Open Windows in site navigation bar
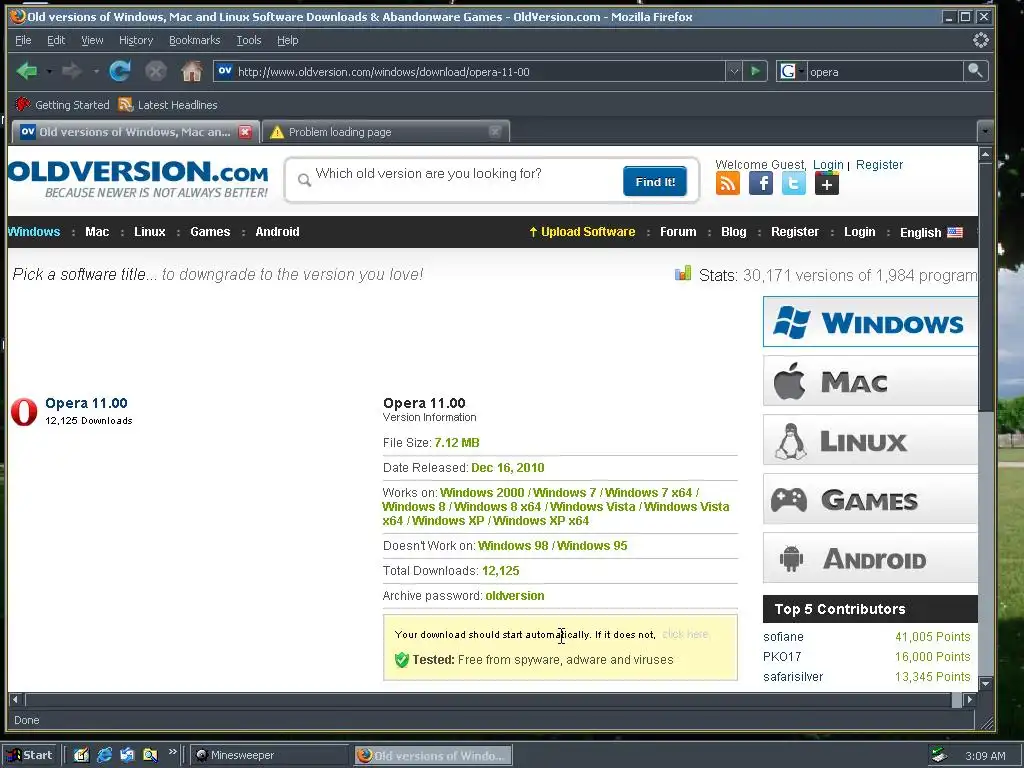 34,232
